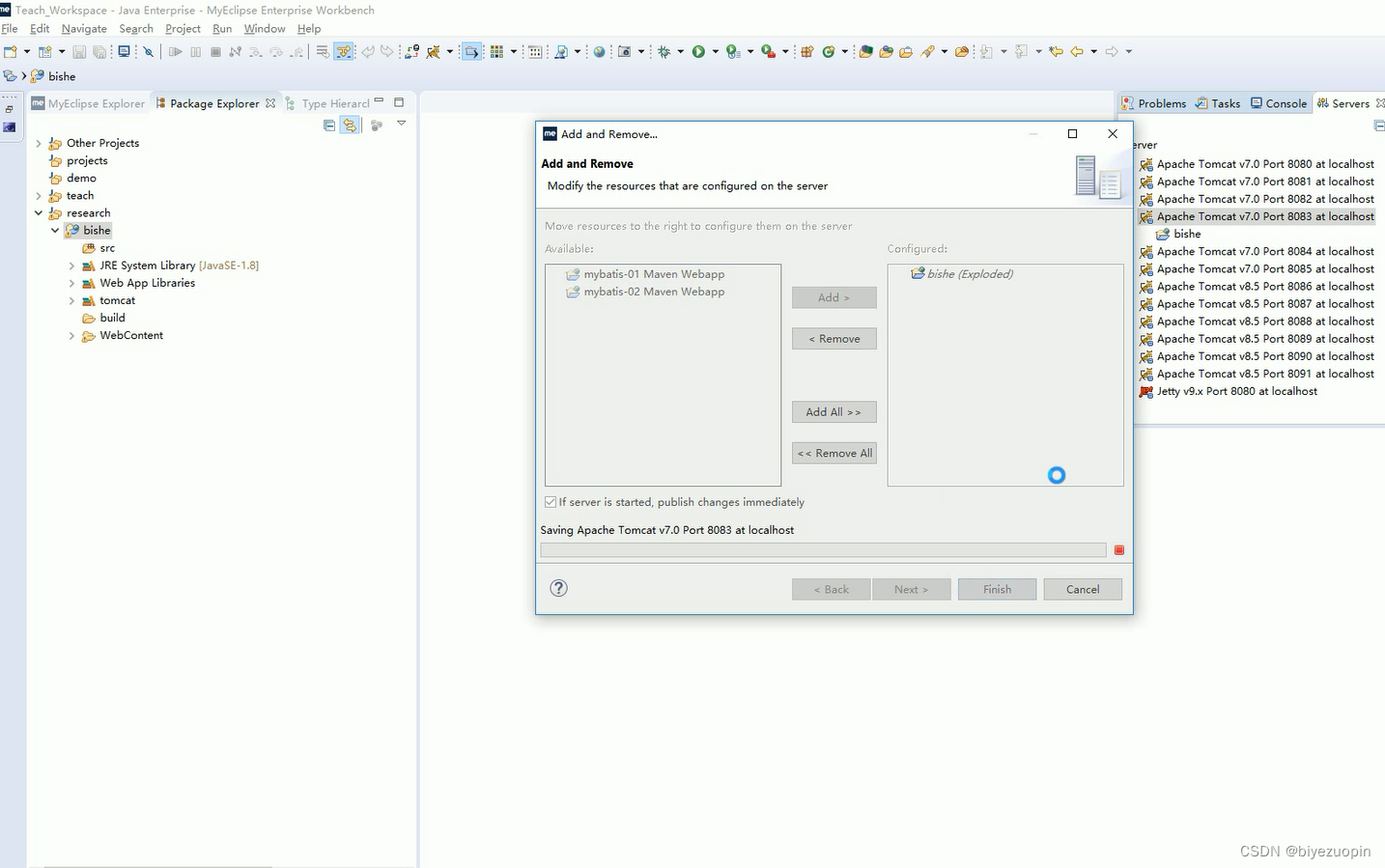1385x868 pixels.
Task: Click the Suspend debug icon
Action: coord(195,51)
